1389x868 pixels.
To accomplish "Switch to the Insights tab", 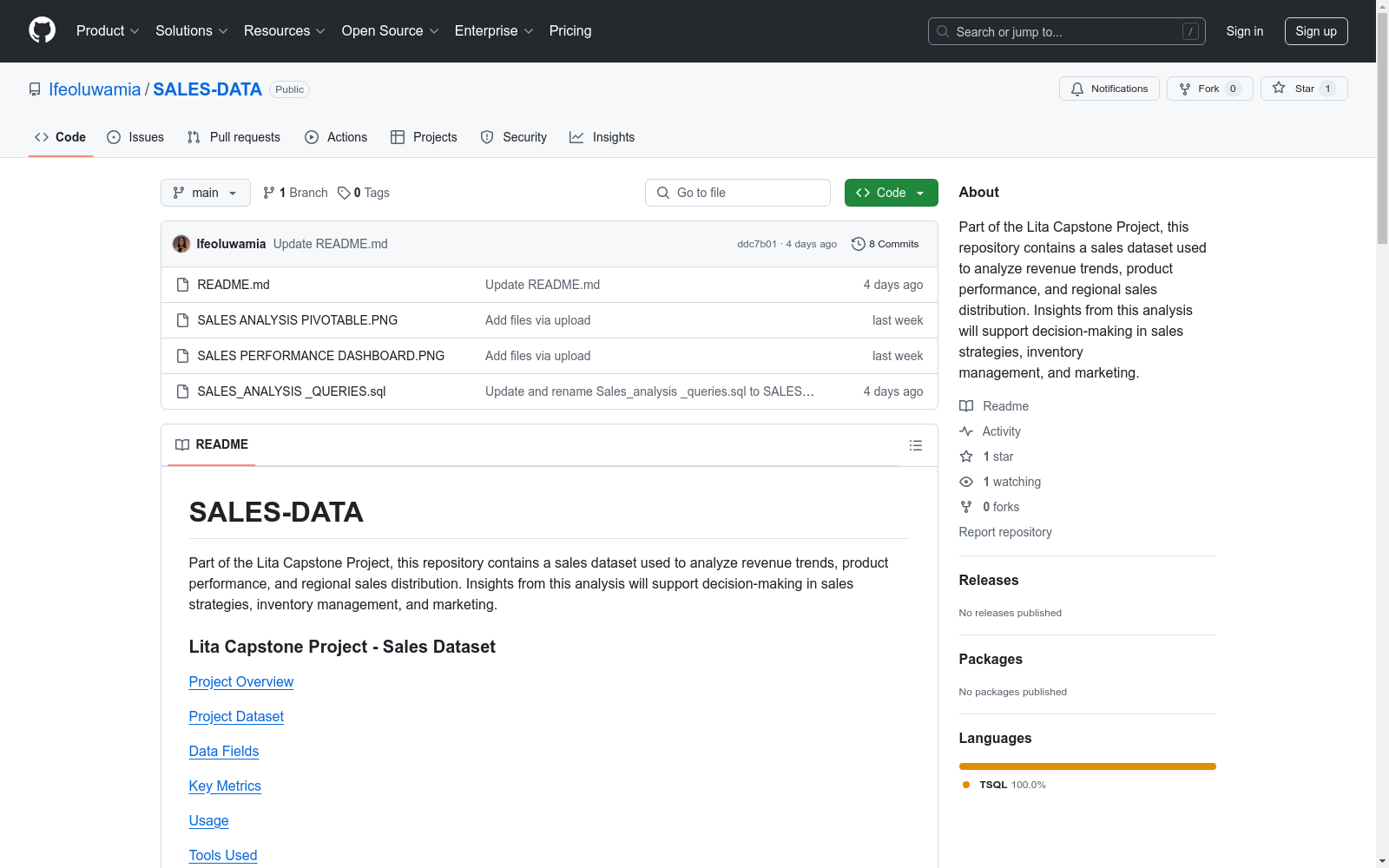I will pyautogui.click(x=602, y=137).
